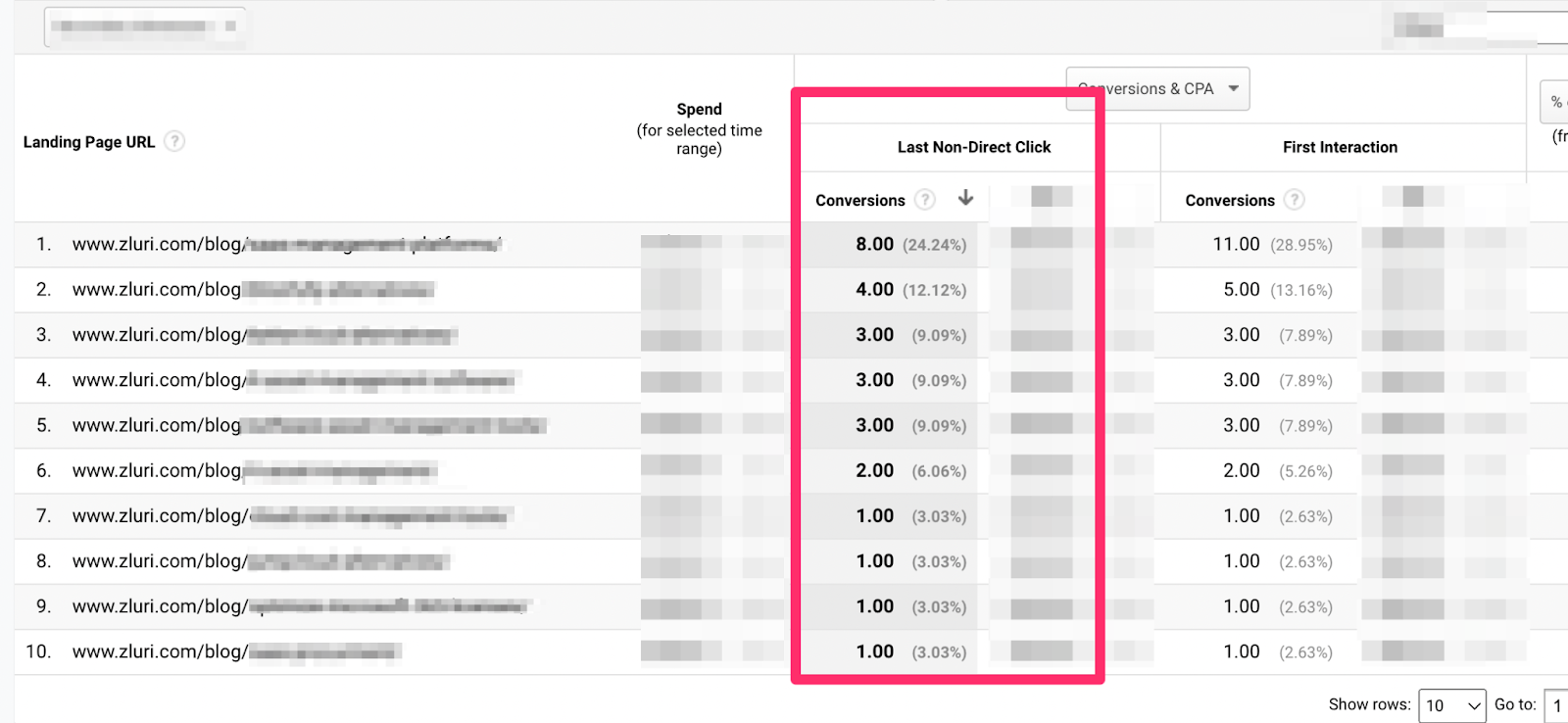1568x723 pixels.
Task: Open landing page URL in row 5
Action: click(x=309, y=425)
